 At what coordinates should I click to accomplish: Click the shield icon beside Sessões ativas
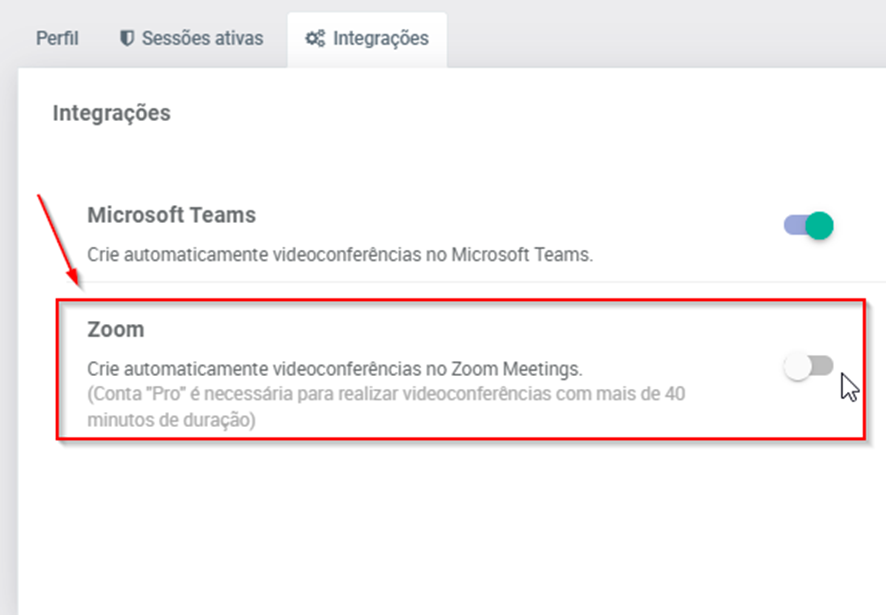(x=127, y=39)
